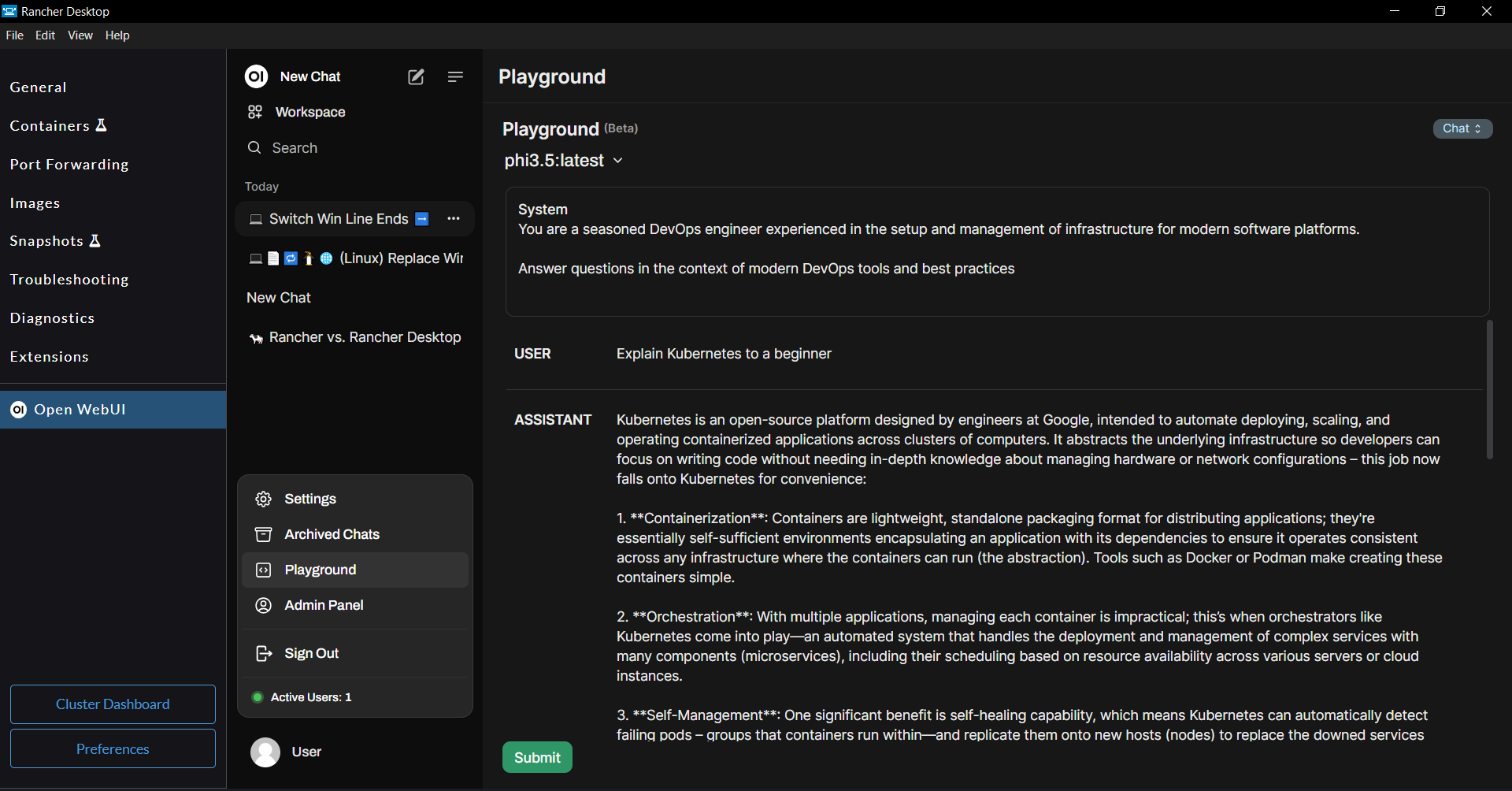Open the Chat mode selector
Viewport: 1512px width, 791px height.
(1462, 128)
